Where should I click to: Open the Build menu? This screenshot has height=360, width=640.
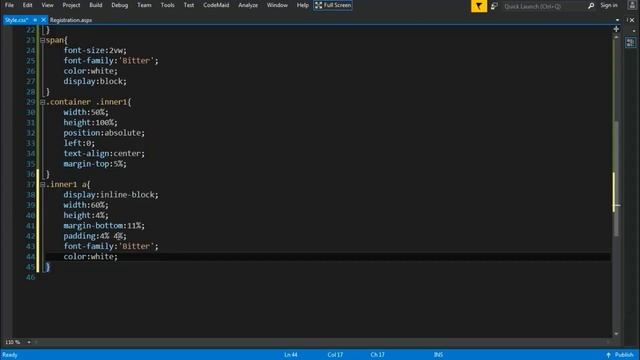coord(96,5)
